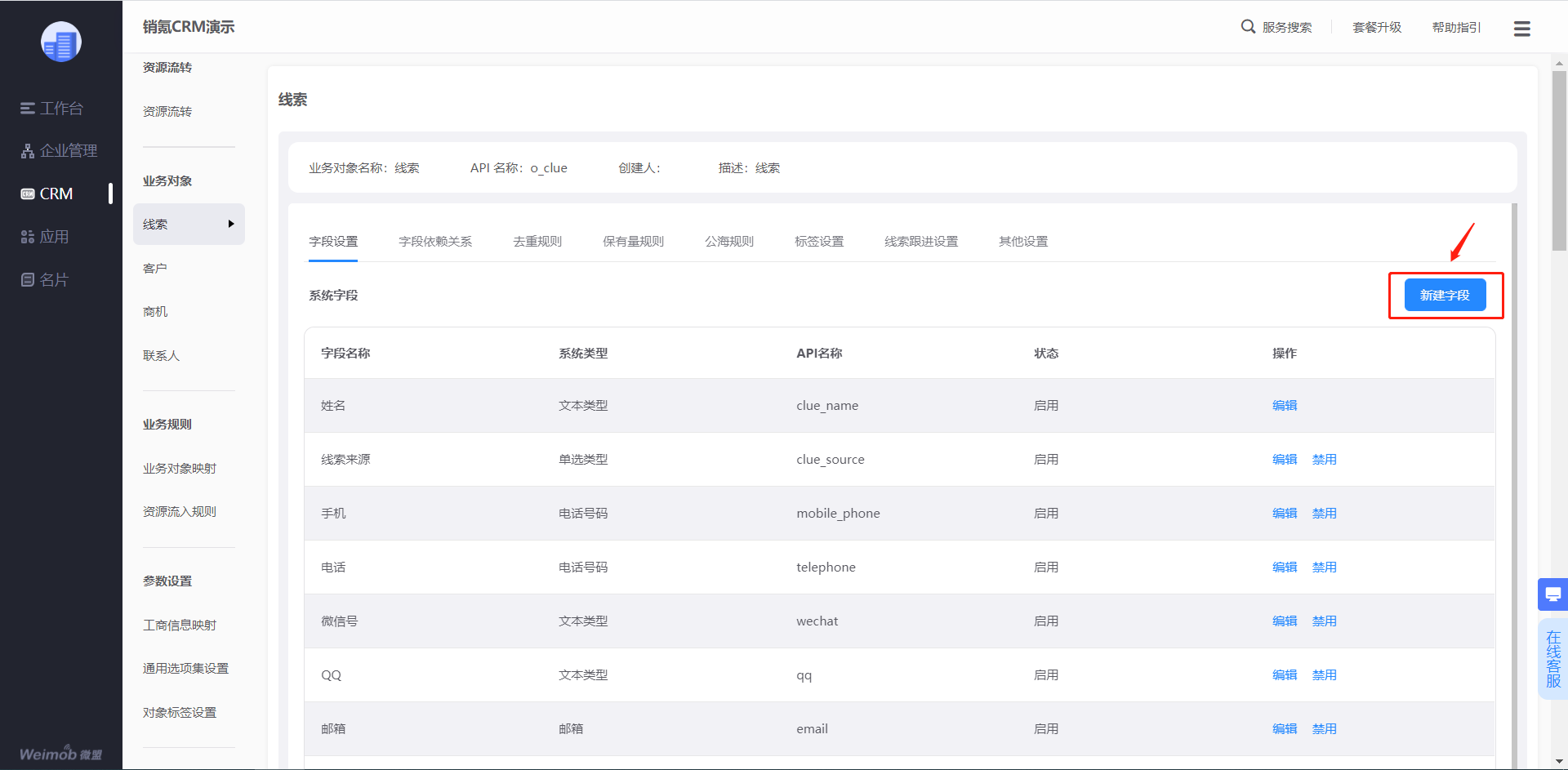Screen dimensions: 1568x770
Task: Select the CRM sidebar item
Action: (47, 194)
